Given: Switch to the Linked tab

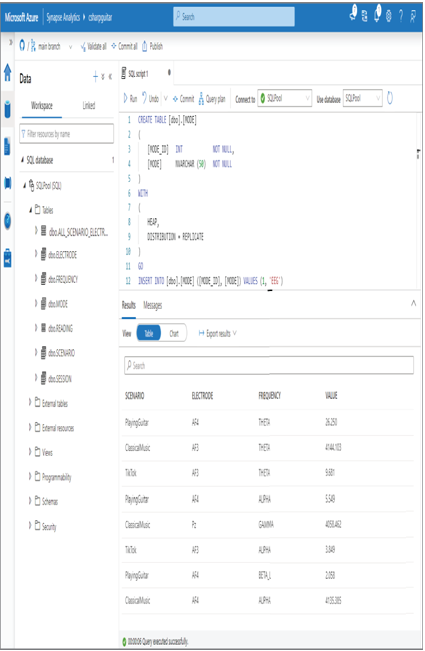Looking at the screenshot, I should [x=89, y=105].
